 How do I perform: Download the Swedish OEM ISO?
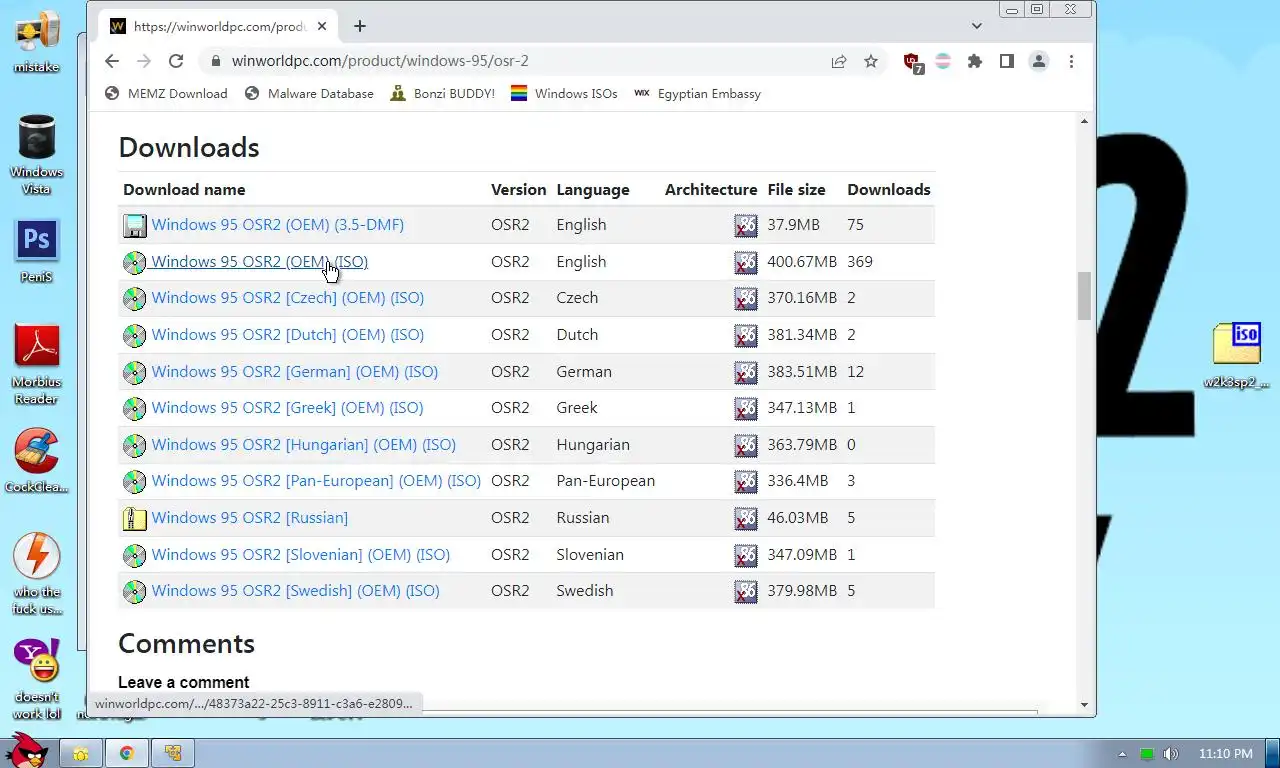296,591
